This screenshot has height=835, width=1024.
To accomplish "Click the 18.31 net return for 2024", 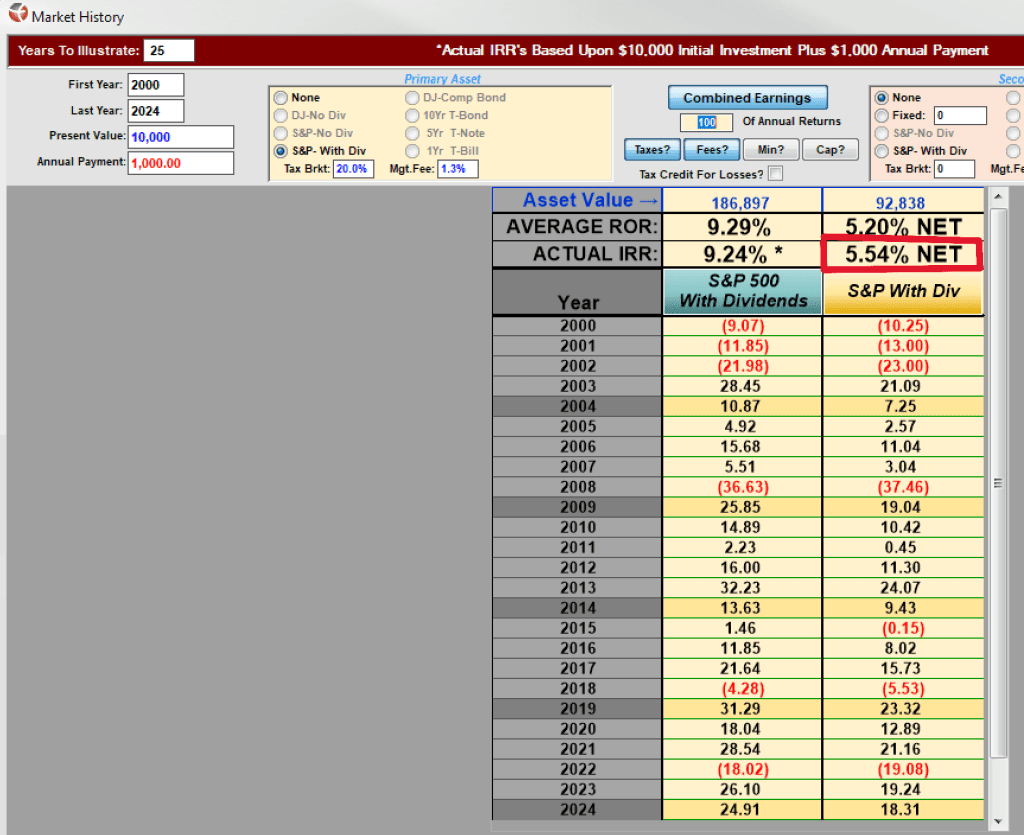I will click(903, 810).
